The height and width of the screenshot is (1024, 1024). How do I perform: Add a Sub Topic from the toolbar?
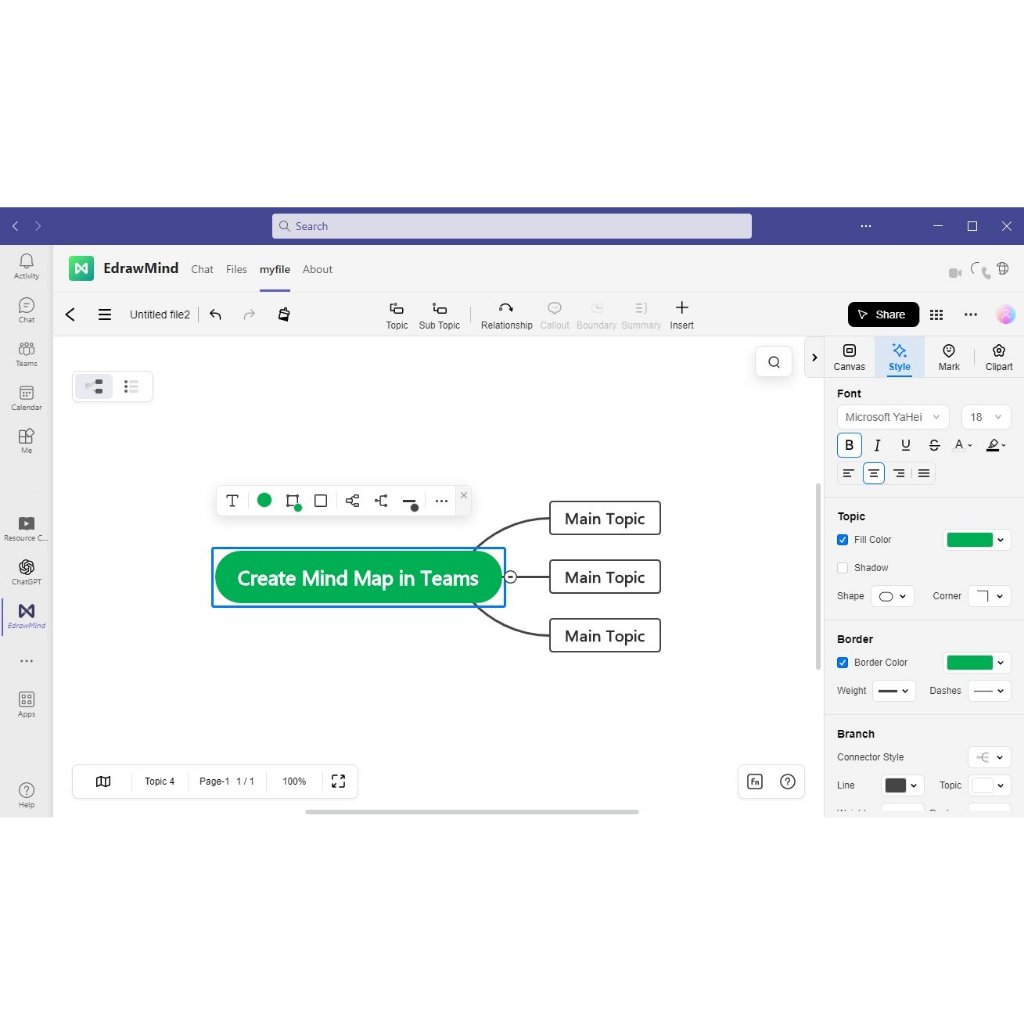(440, 315)
